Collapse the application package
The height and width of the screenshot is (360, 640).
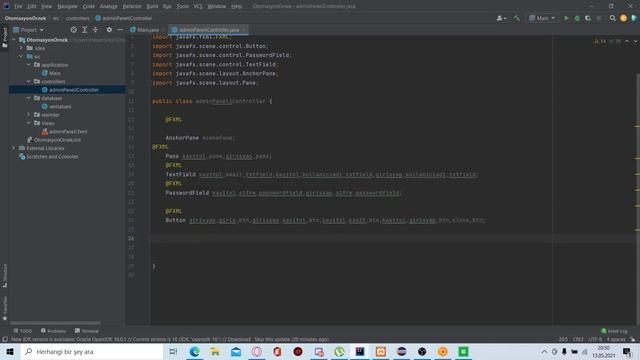pyautogui.click(x=29, y=65)
